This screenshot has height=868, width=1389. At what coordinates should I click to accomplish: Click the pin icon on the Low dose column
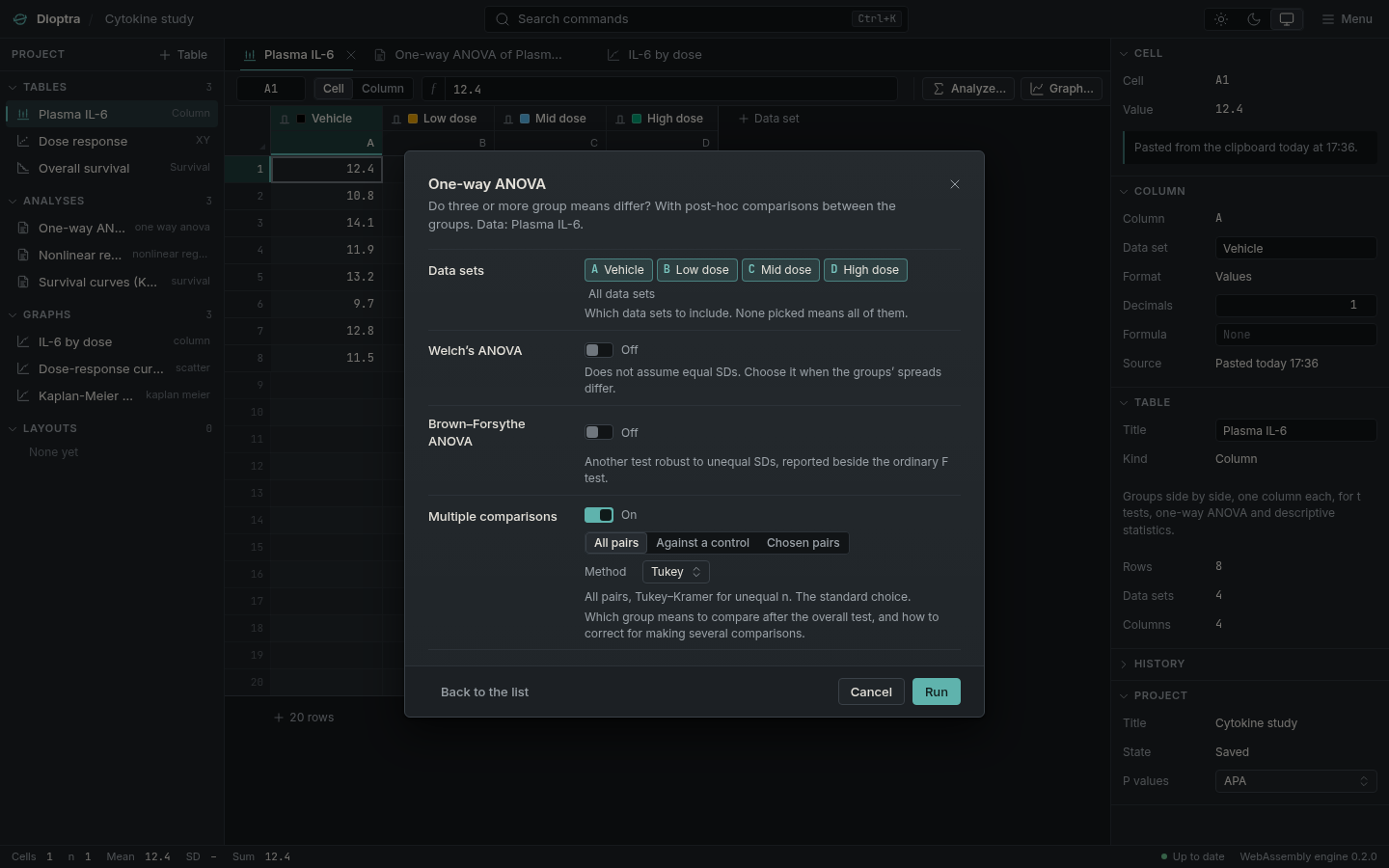pyautogui.click(x=396, y=120)
